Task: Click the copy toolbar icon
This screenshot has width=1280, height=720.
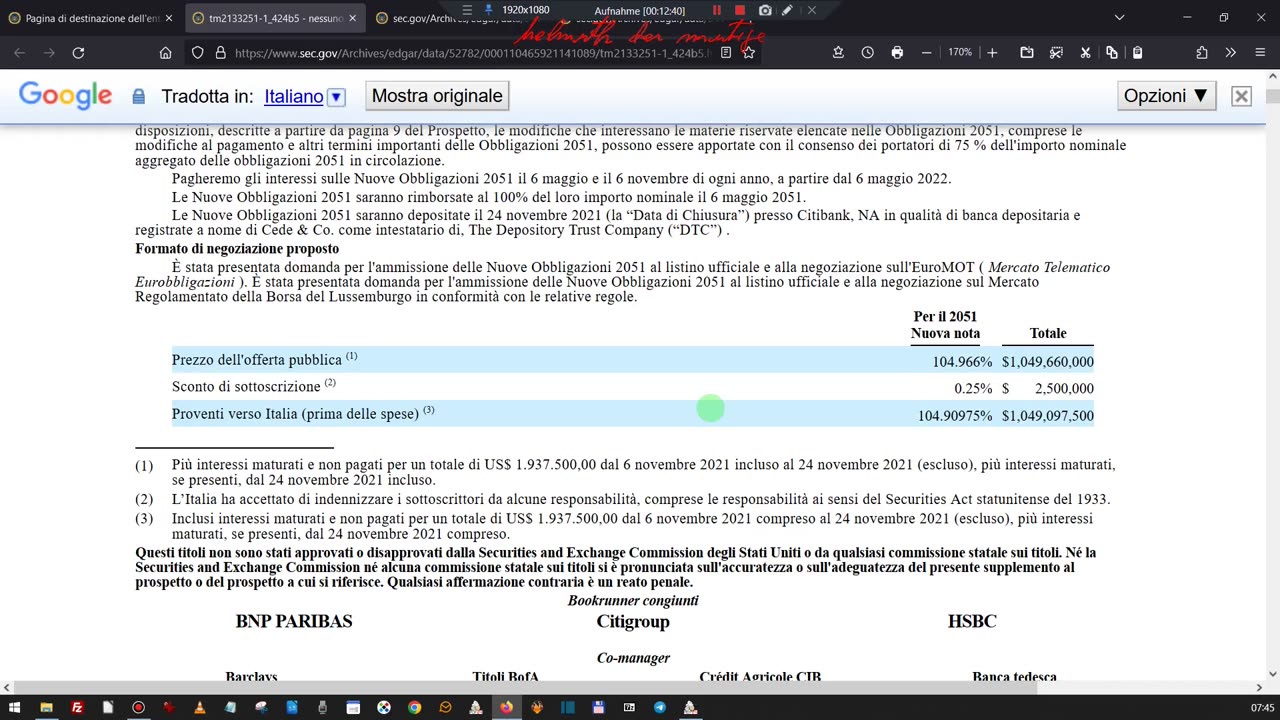Action: coord(1111,53)
